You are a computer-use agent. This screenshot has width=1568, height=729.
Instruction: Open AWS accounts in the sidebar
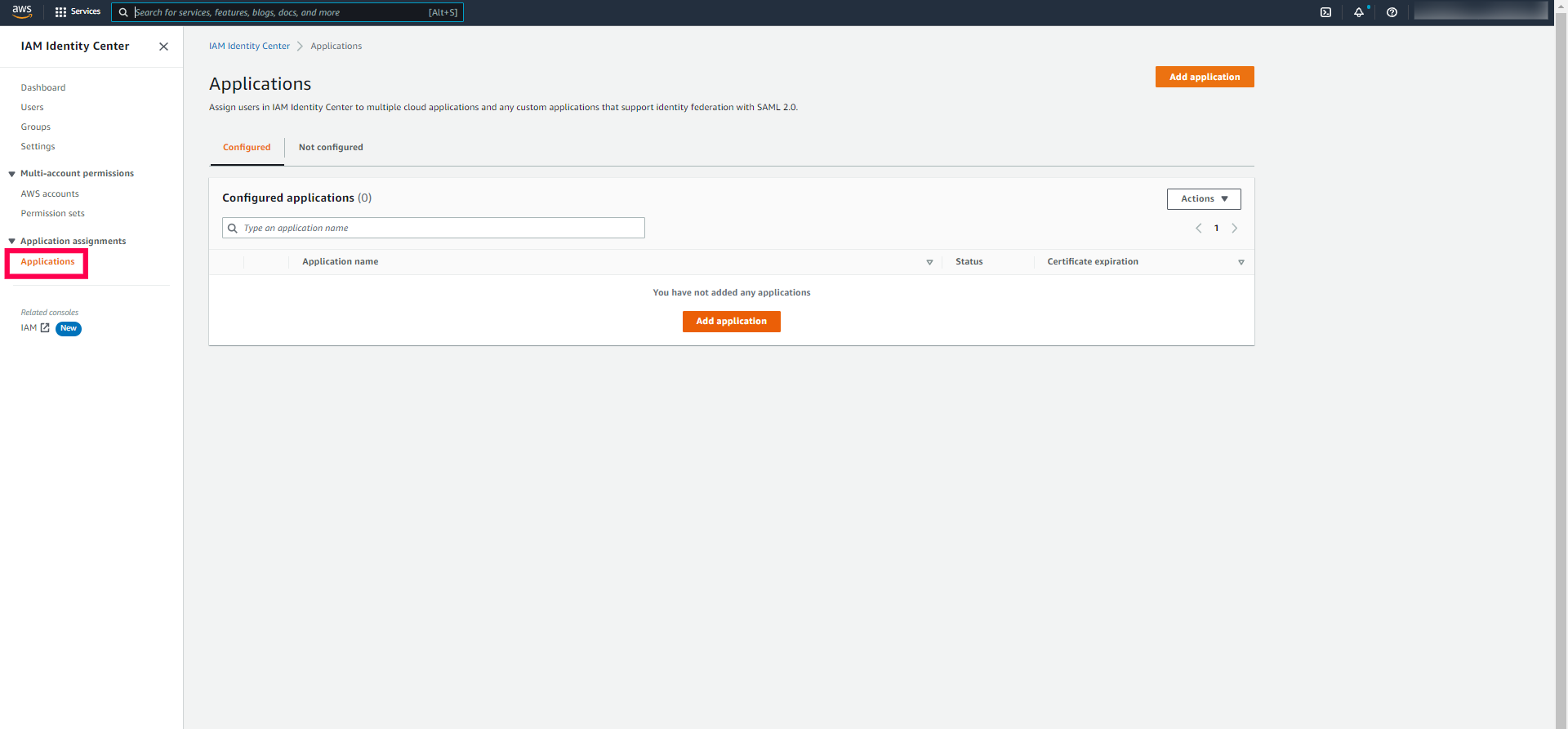tap(50, 194)
